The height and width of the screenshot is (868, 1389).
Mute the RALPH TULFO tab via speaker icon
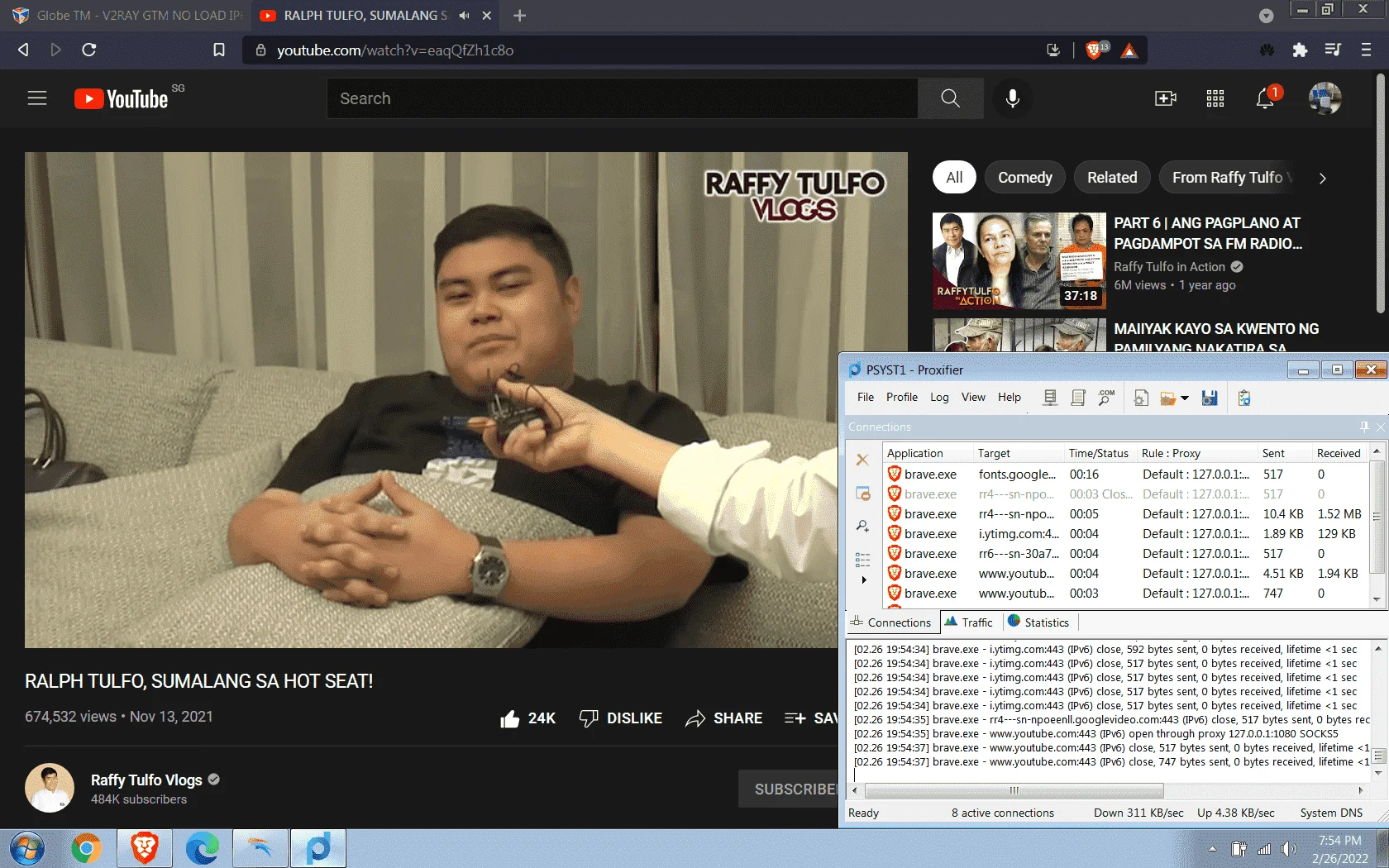tap(464, 16)
